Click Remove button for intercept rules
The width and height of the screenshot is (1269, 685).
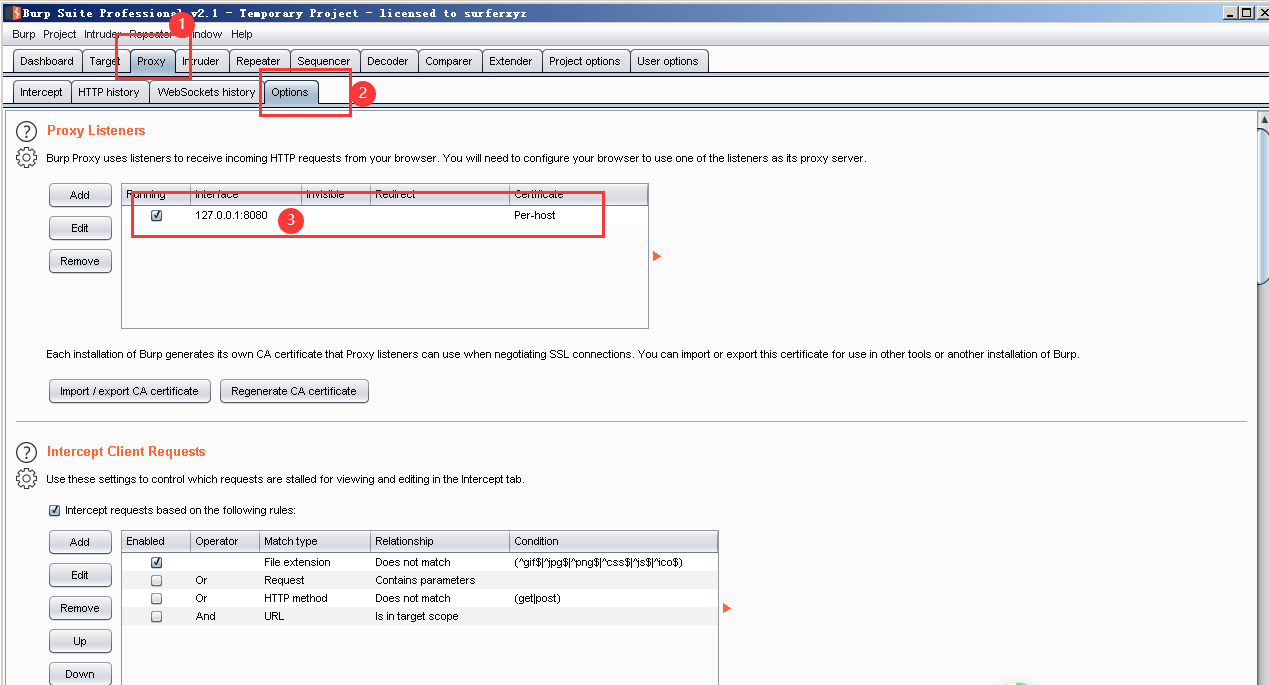click(x=80, y=608)
